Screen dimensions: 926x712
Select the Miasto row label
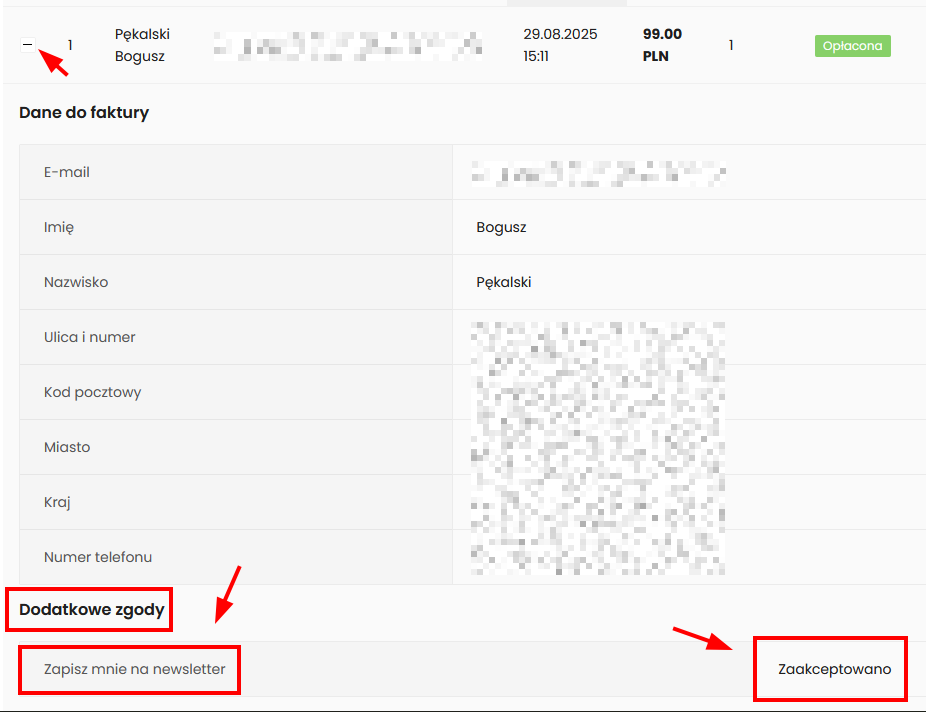pos(67,447)
